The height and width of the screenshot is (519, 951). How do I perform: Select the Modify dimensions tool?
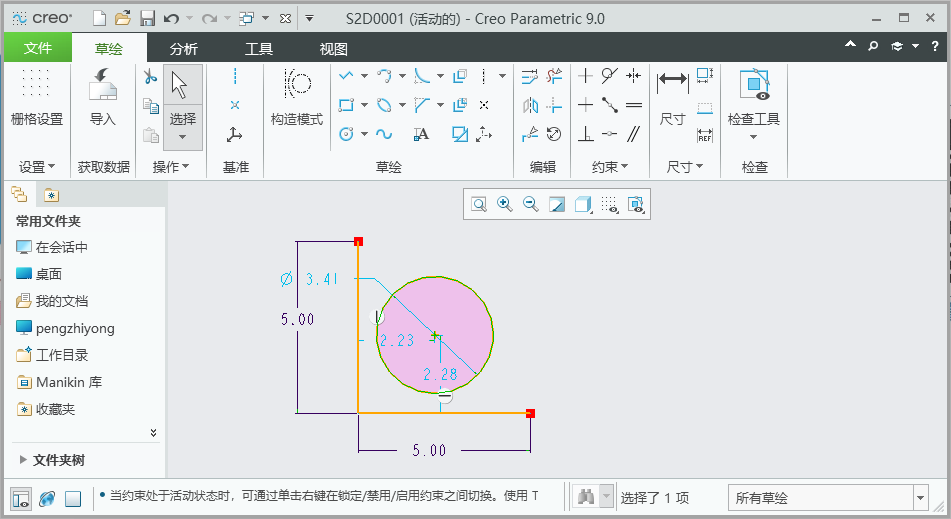point(529,76)
